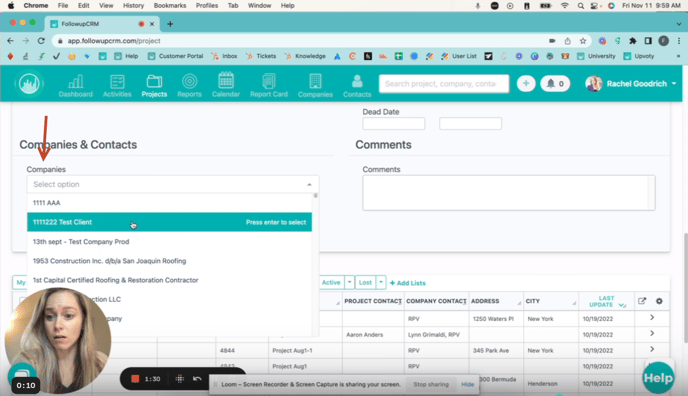The width and height of the screenshot is (688, 396).
Task: Click the page vertical scrollbar
Action: point(685,287)
